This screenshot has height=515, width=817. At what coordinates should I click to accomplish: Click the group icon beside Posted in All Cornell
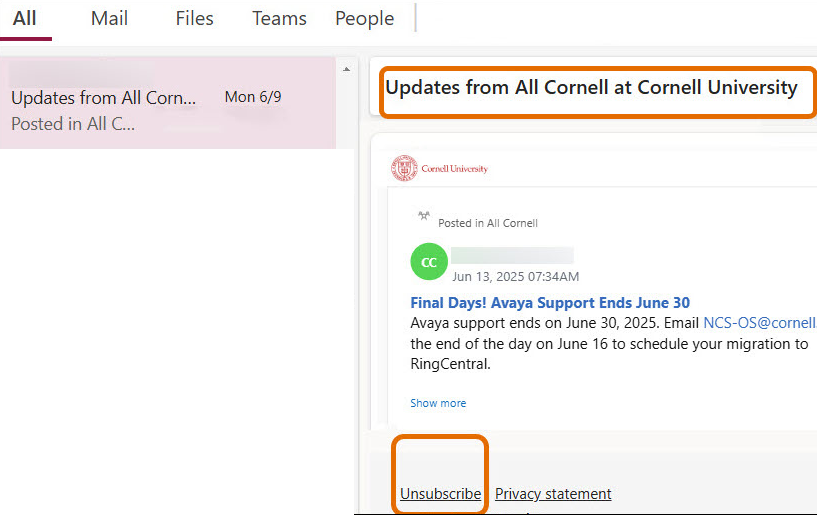tap(424, 216)
